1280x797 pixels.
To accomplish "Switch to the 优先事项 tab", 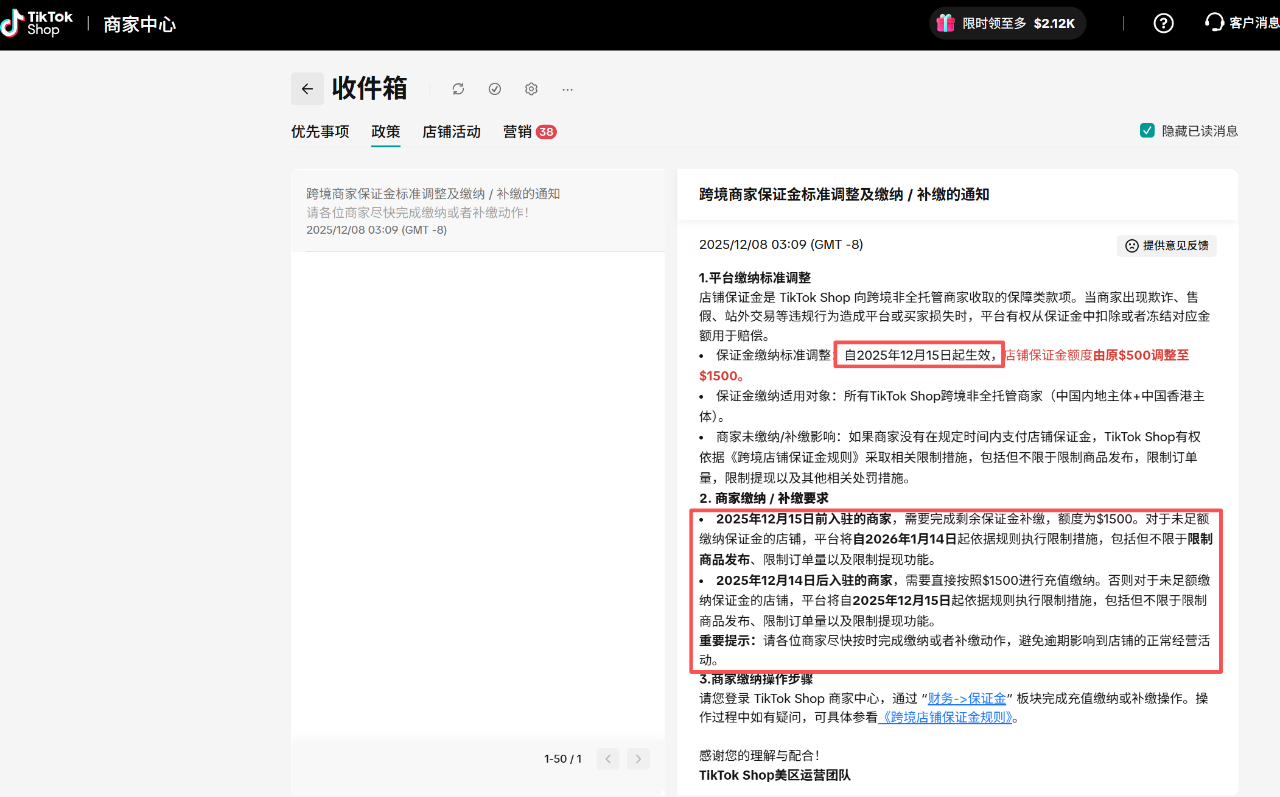I will pyautogui.click(x=319, y=131).
